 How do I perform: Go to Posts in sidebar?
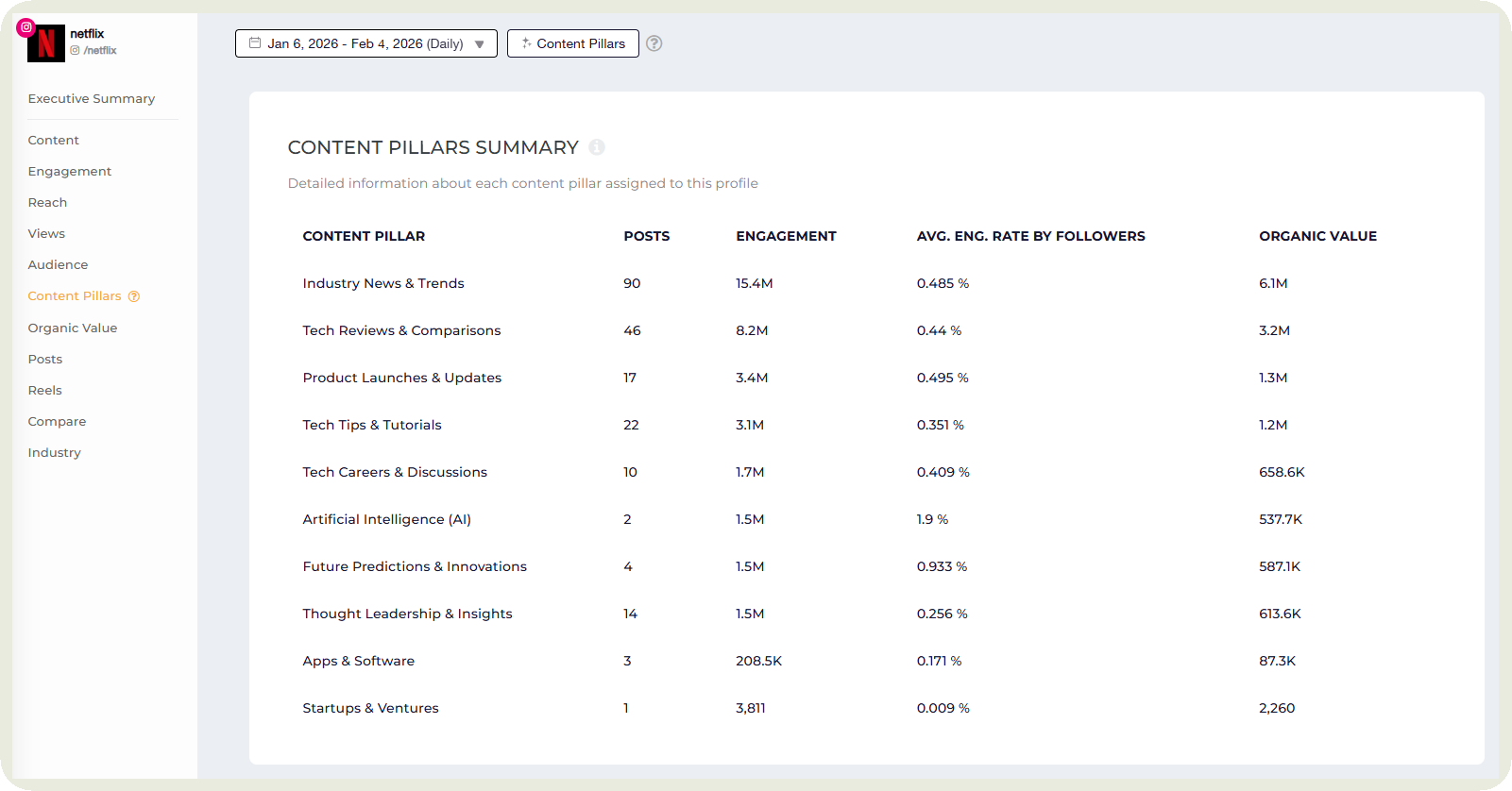tap(45, 360)
